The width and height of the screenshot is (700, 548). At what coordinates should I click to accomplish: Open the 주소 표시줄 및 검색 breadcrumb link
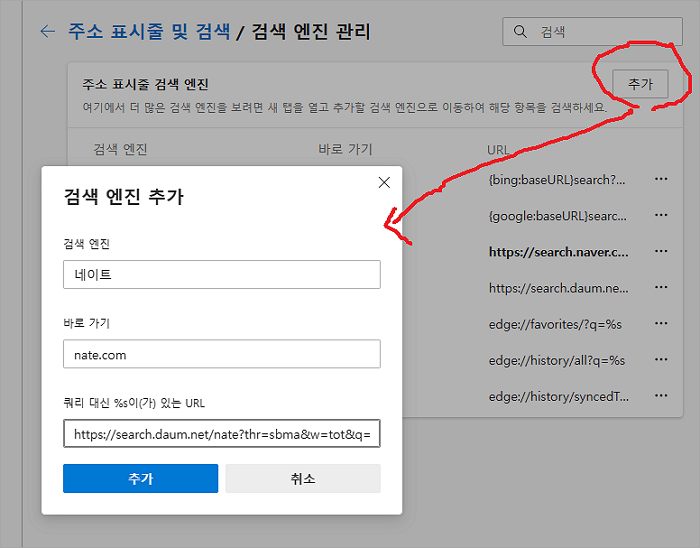(148, 32)
